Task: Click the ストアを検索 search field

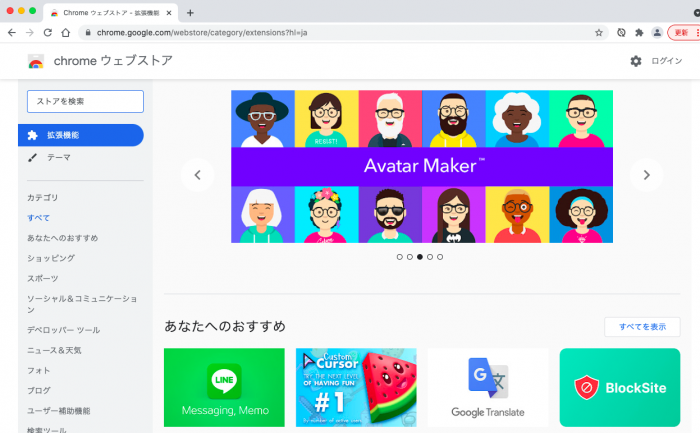Action: (x=85, y=101)
